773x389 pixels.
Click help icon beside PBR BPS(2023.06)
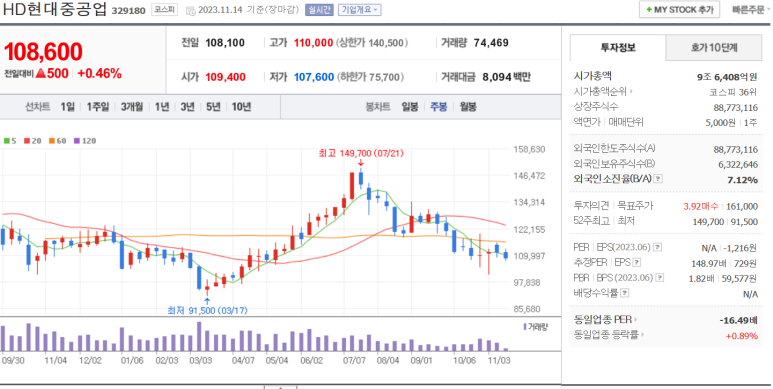[x=660, y=278]
